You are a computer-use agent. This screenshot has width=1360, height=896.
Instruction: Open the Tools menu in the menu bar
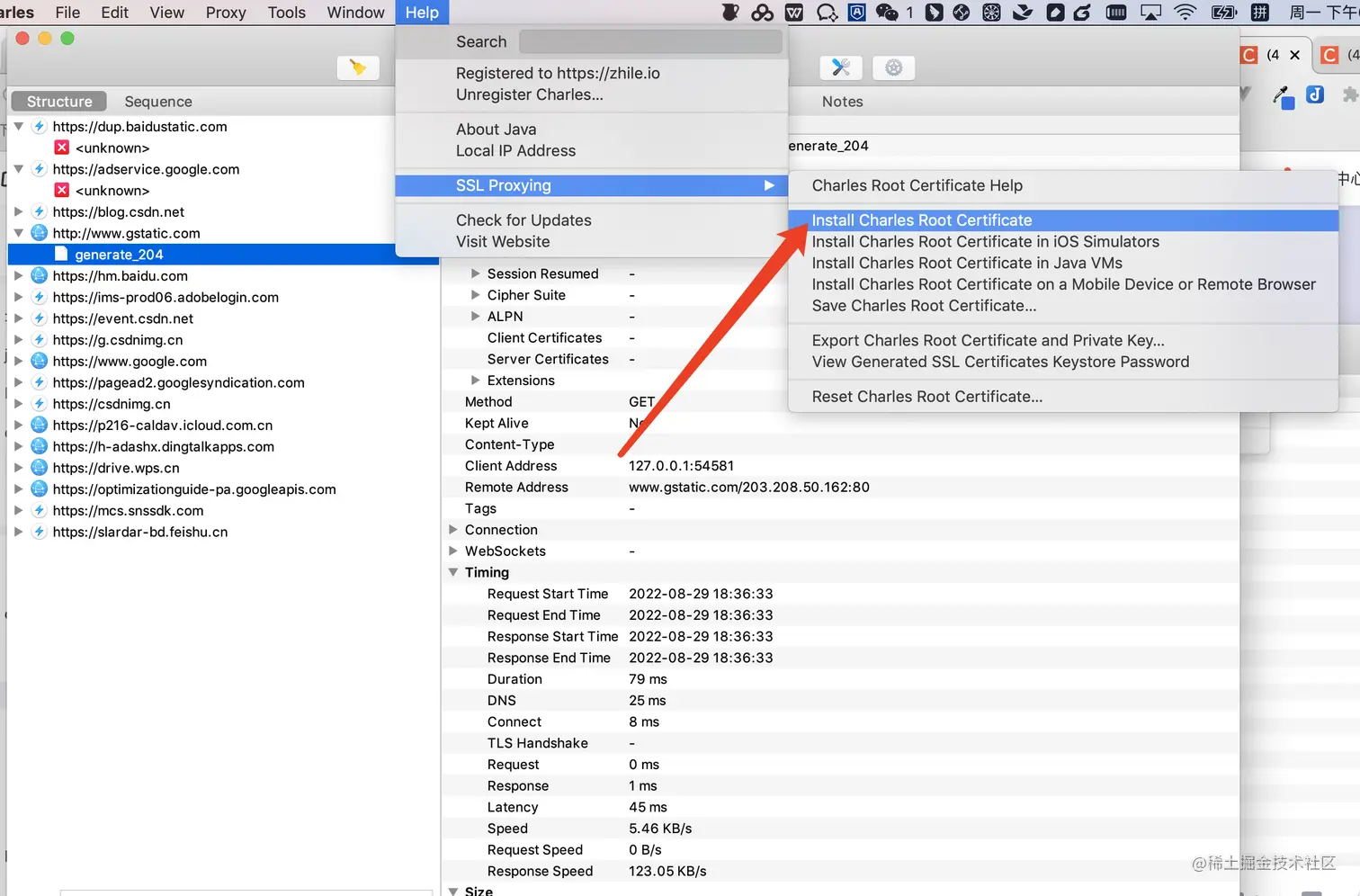287,13
